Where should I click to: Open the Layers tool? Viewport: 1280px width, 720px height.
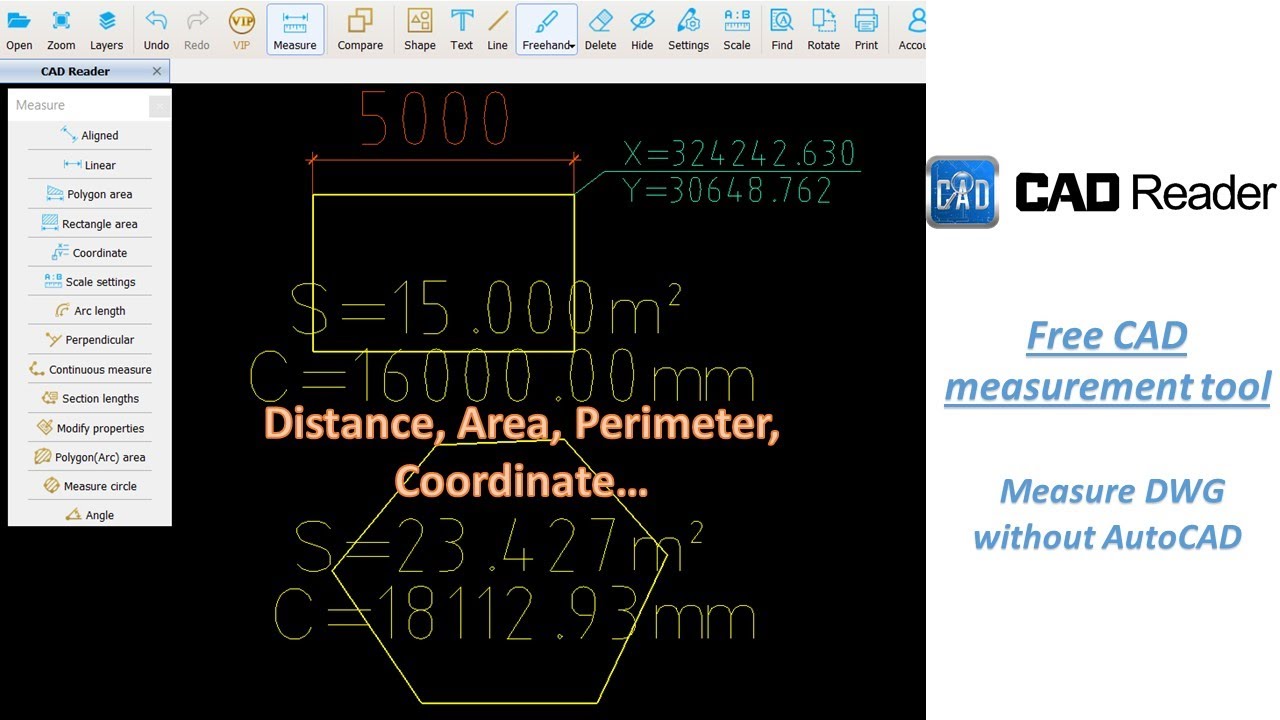[106, 29]
